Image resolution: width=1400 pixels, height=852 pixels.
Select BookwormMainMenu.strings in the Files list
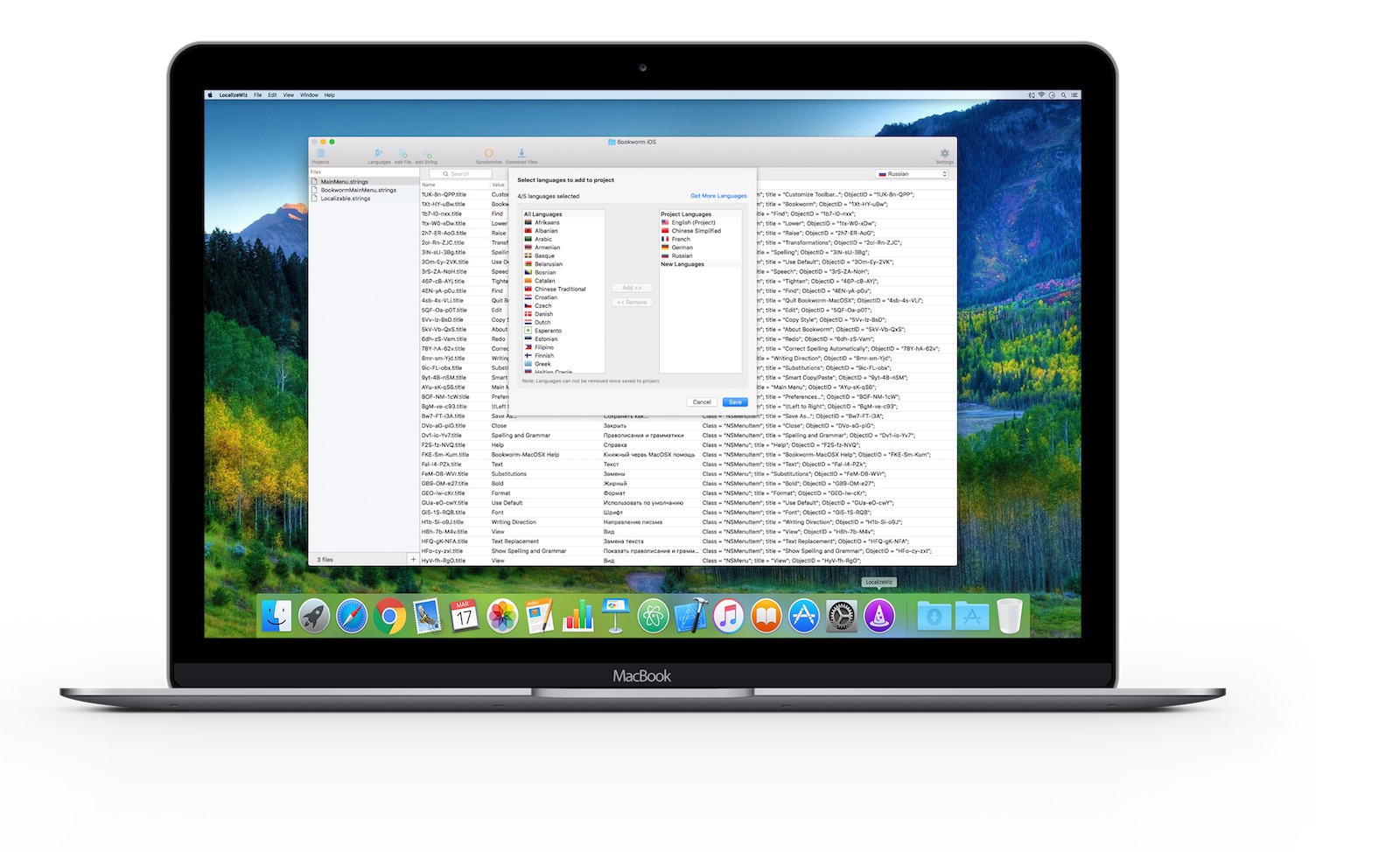[x=363, y=190]
